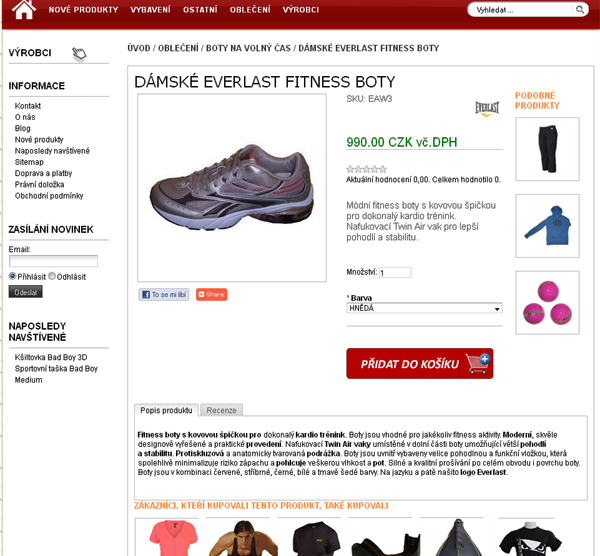Click the home icon in navigation bar
The image size is (600, 556).
tap(24, 10)
